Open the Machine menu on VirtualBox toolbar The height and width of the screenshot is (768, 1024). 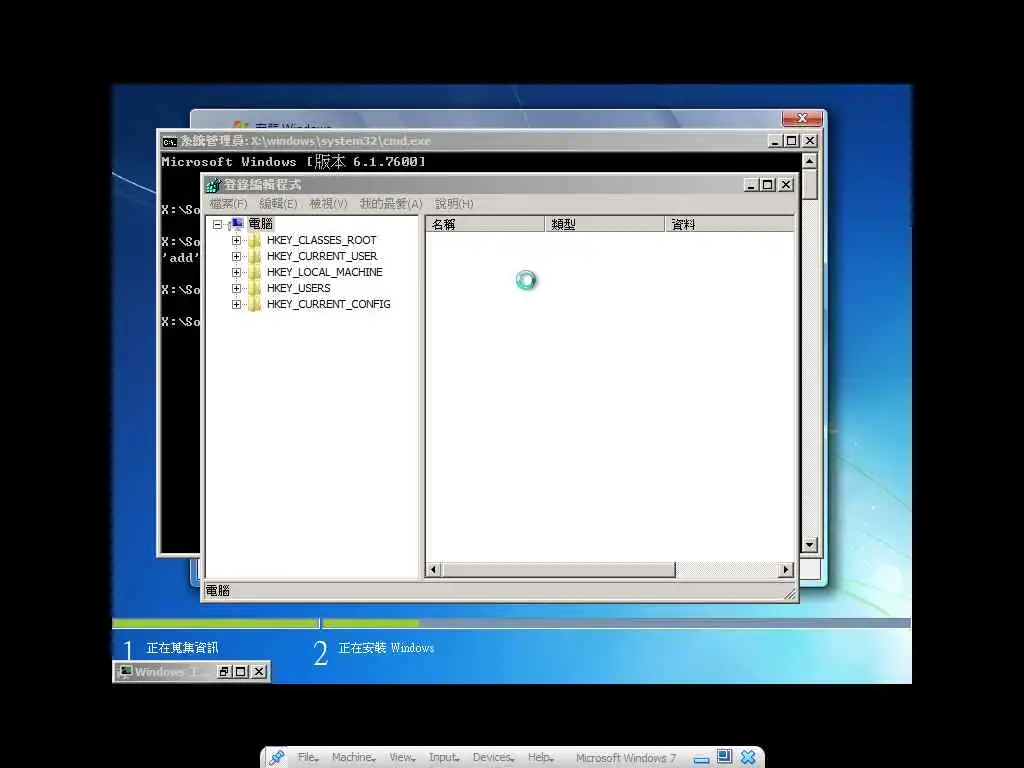coord(353,758)
